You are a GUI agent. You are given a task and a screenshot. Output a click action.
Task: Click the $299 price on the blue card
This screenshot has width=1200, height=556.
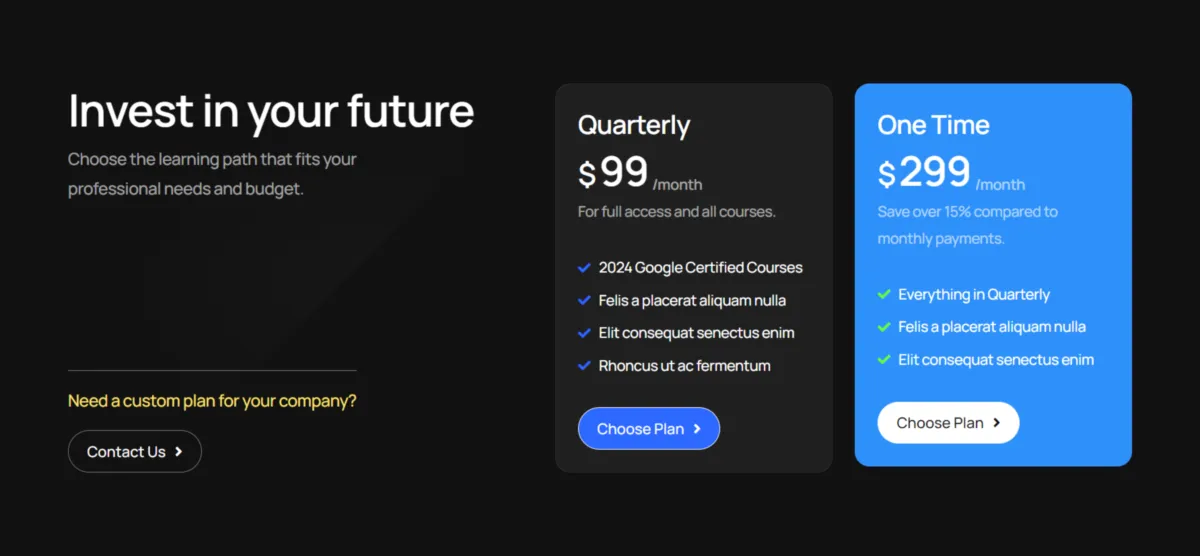coord(951,173)
